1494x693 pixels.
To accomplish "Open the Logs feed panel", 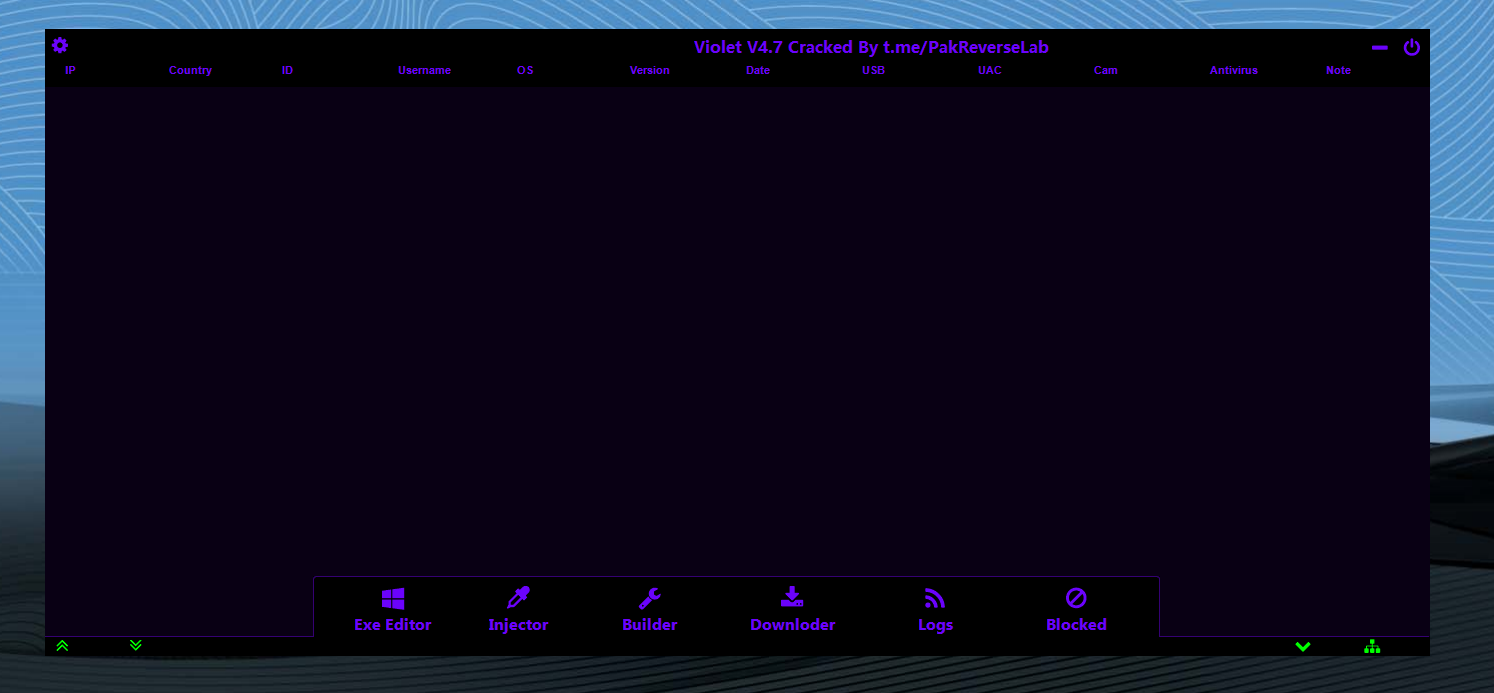I will pos(934,610).
